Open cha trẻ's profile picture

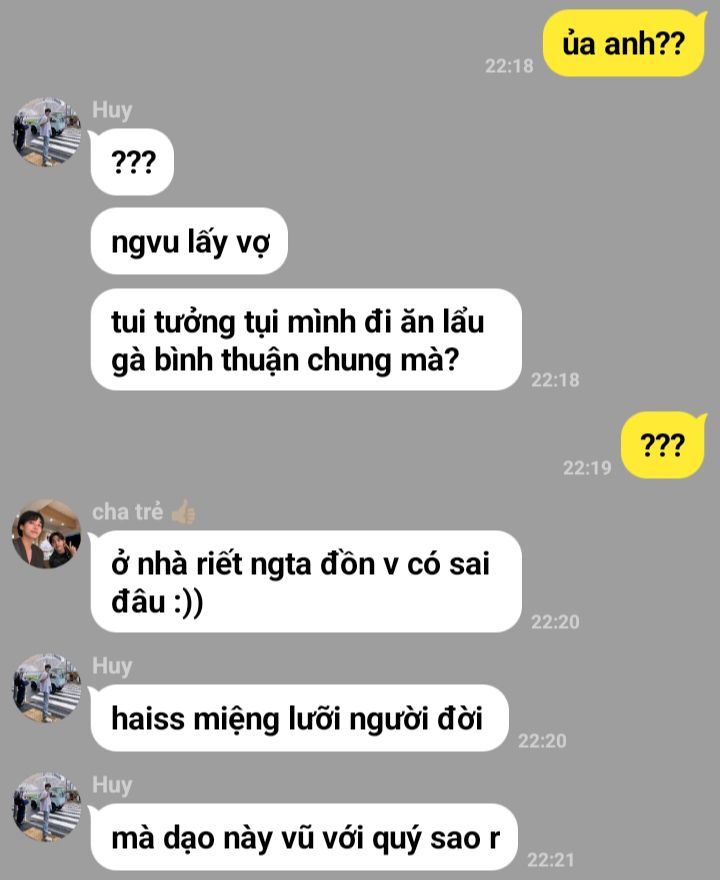47,534
